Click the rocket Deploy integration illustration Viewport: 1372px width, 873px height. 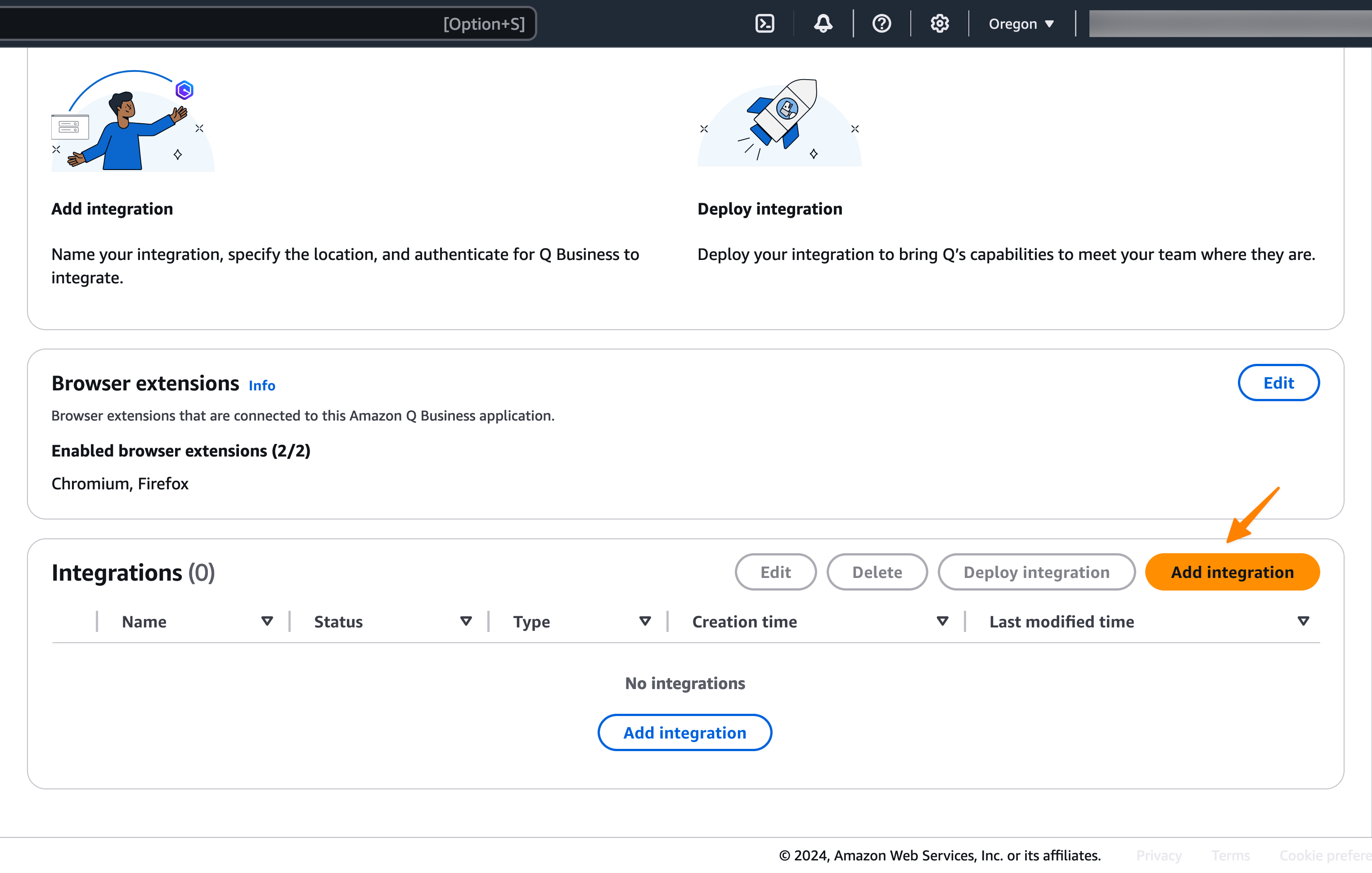779,121
